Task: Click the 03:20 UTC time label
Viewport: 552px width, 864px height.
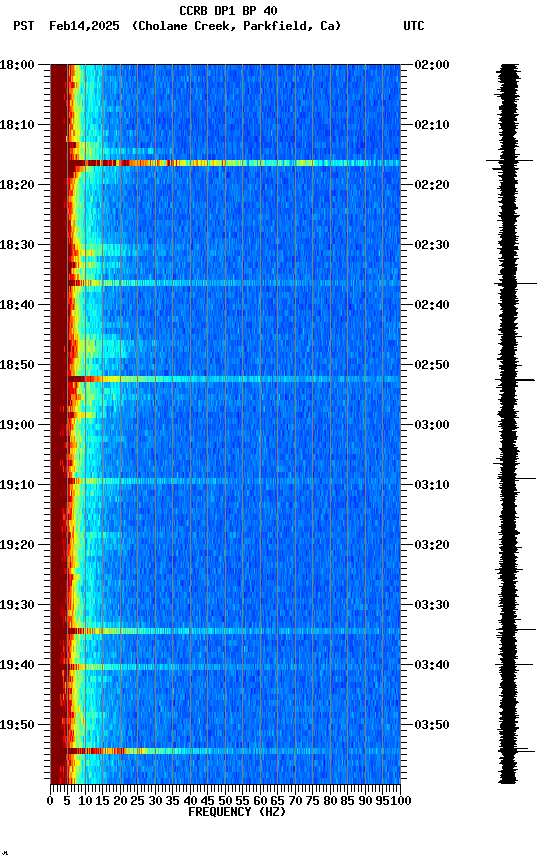Action: coord(432,545)
